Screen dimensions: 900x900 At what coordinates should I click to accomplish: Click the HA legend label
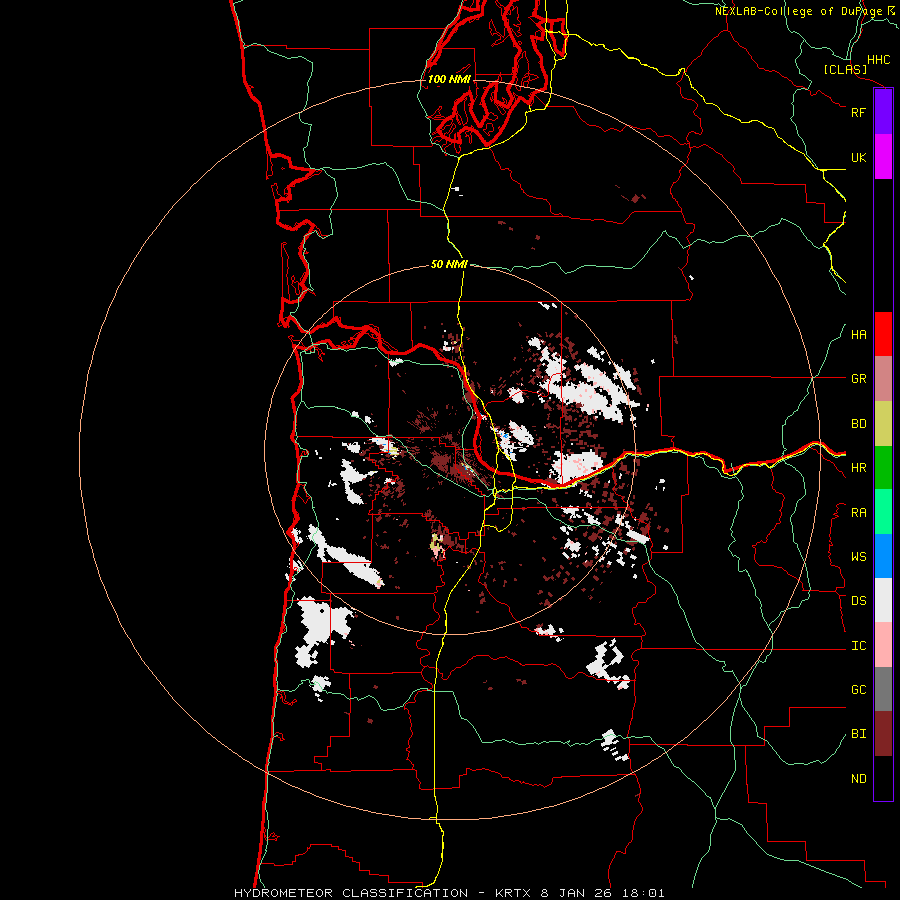click(x=859, y=334)
